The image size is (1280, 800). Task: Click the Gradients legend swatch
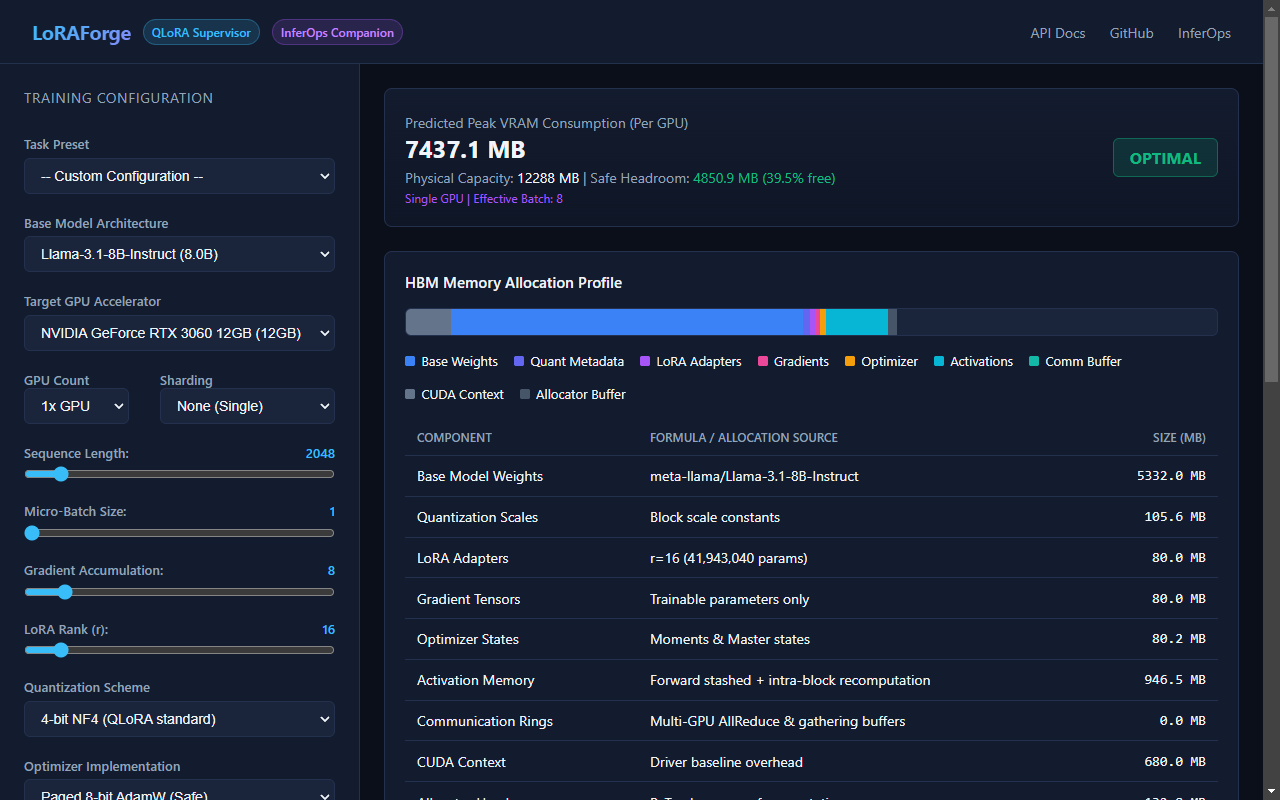tap(763, 361)
